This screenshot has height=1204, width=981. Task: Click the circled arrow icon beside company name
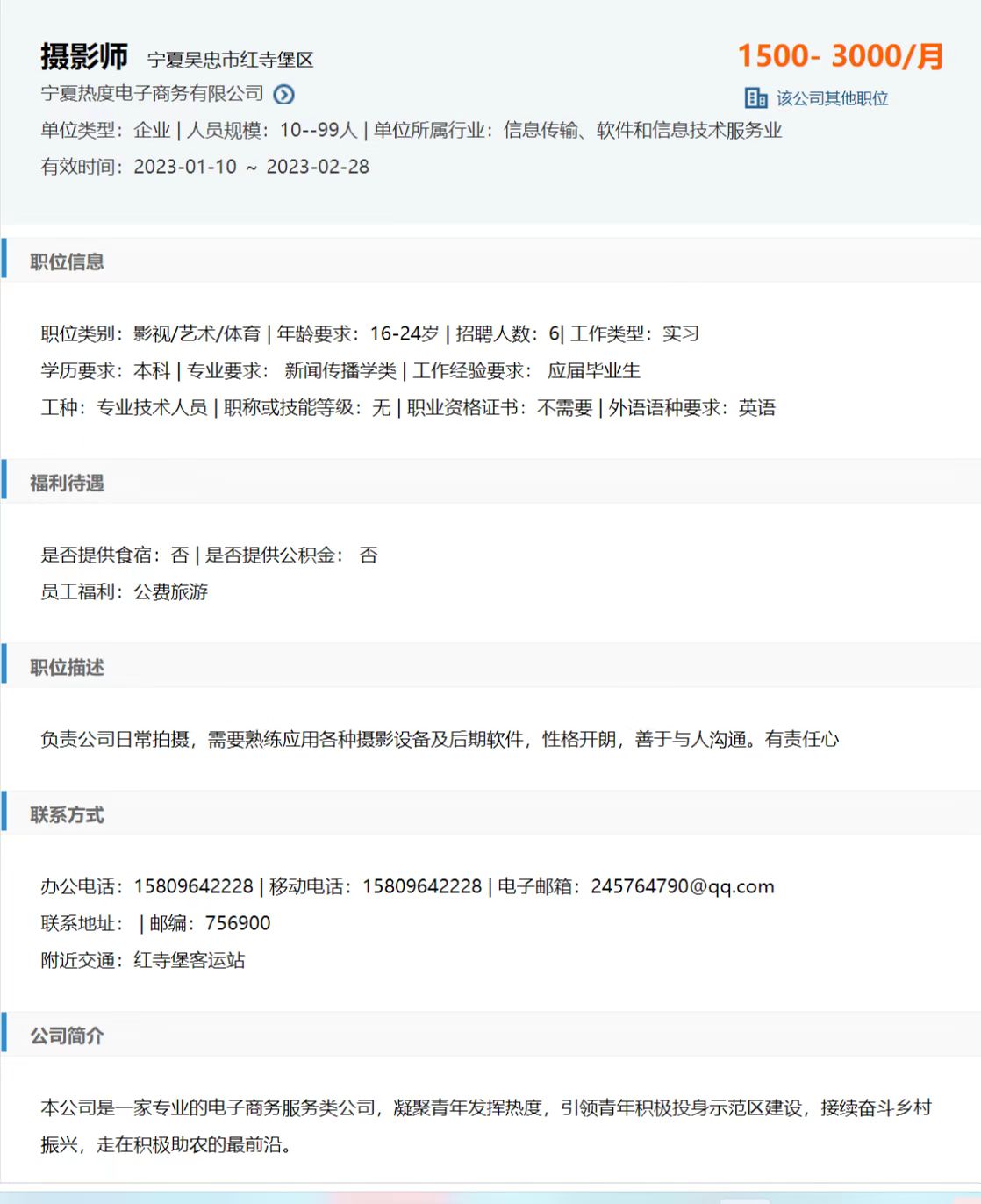pyautogui.click(x=283, y=95)
